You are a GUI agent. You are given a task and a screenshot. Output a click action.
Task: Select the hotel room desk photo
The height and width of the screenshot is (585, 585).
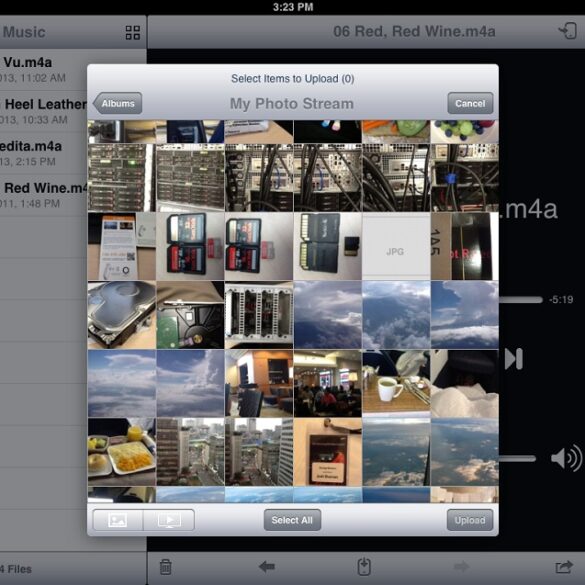259,383
